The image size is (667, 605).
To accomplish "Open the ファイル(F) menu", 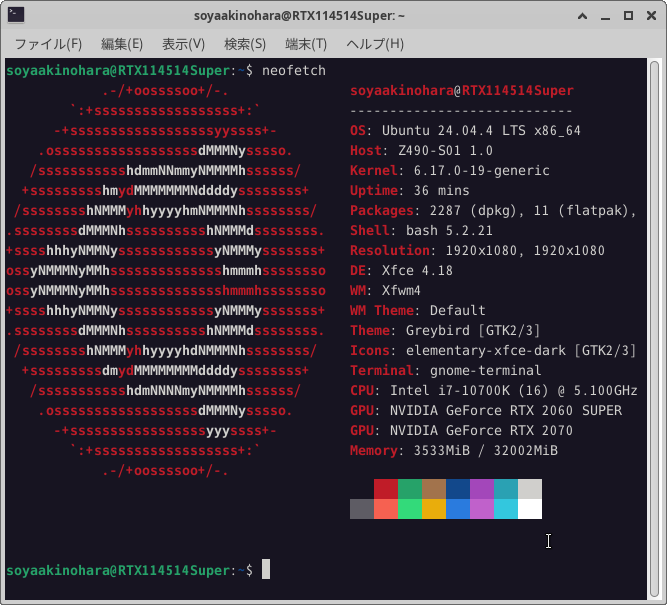I will click(48, 44).
